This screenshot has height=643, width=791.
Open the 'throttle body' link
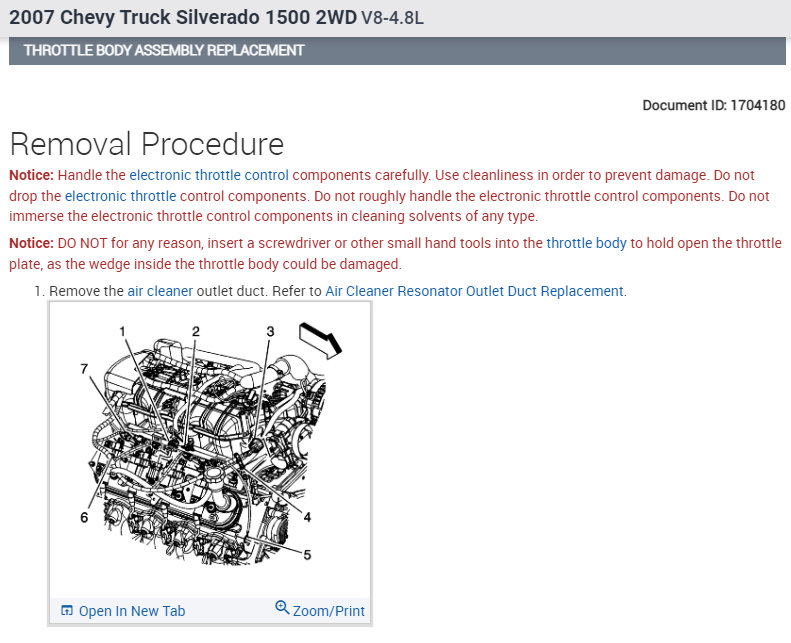pyautogui.click(x=586, y=243)
